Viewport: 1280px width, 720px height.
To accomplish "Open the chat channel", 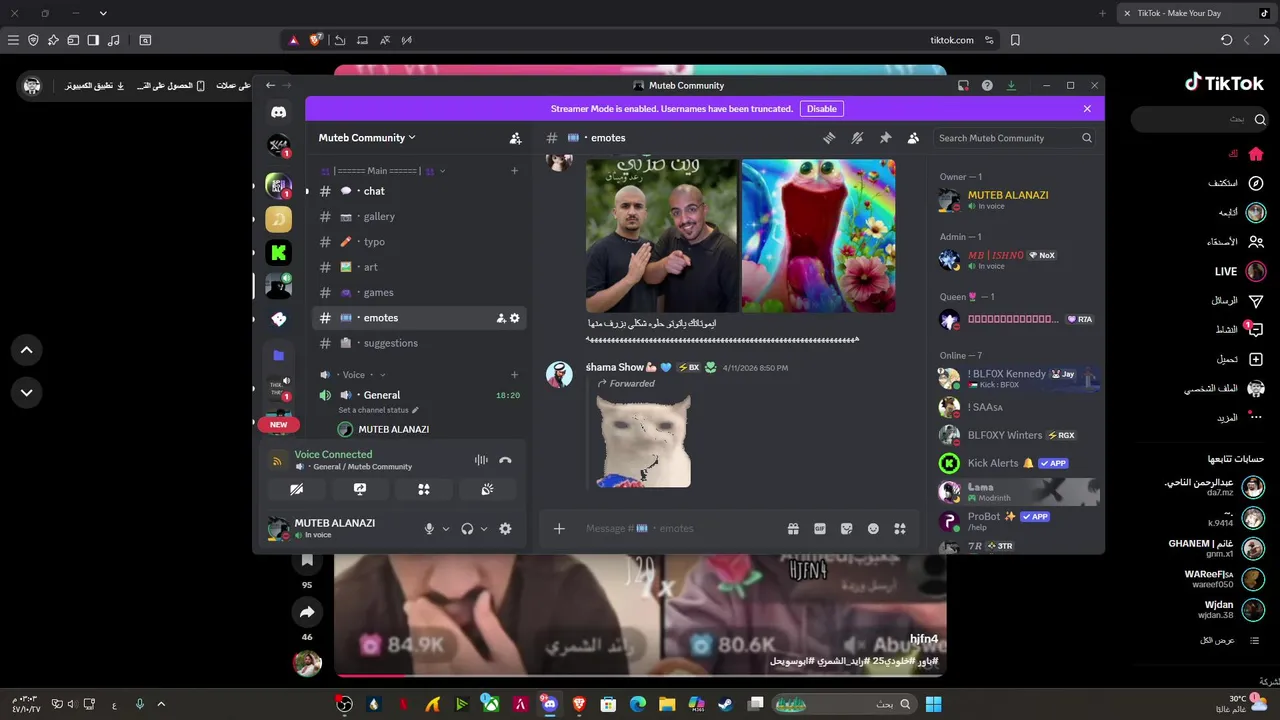I will (x=419, y=191).
